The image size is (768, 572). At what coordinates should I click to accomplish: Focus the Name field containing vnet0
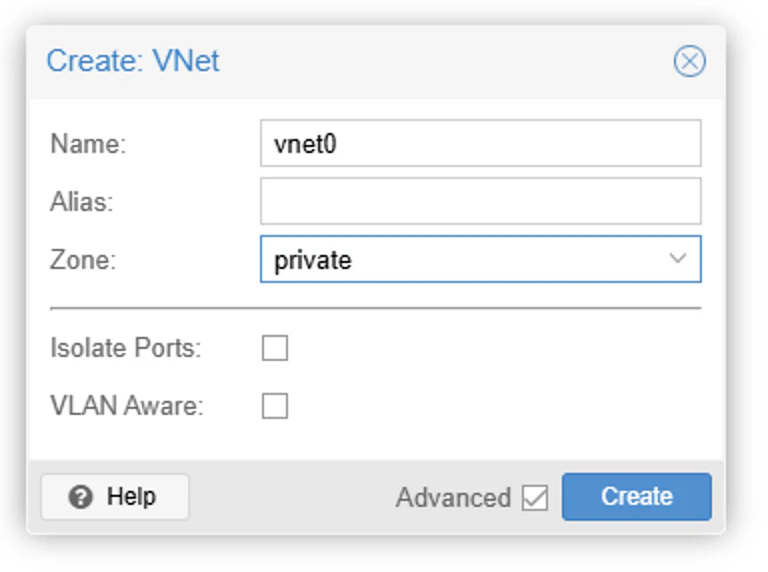tap(480, 144)
